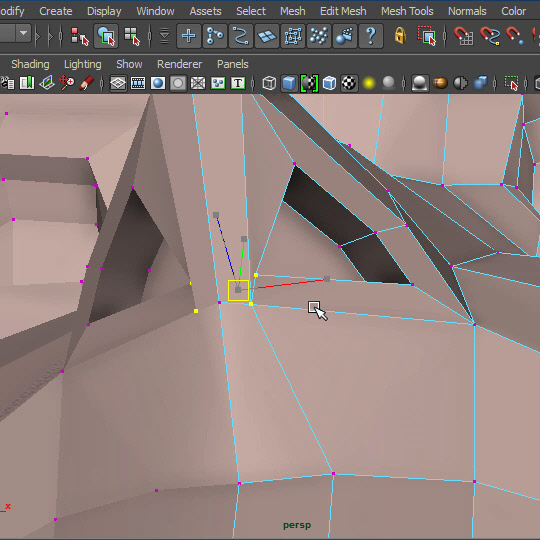Open the Edit Mesh menu
This screenshot has height=540, width=540.
click(x=343, y=11)
